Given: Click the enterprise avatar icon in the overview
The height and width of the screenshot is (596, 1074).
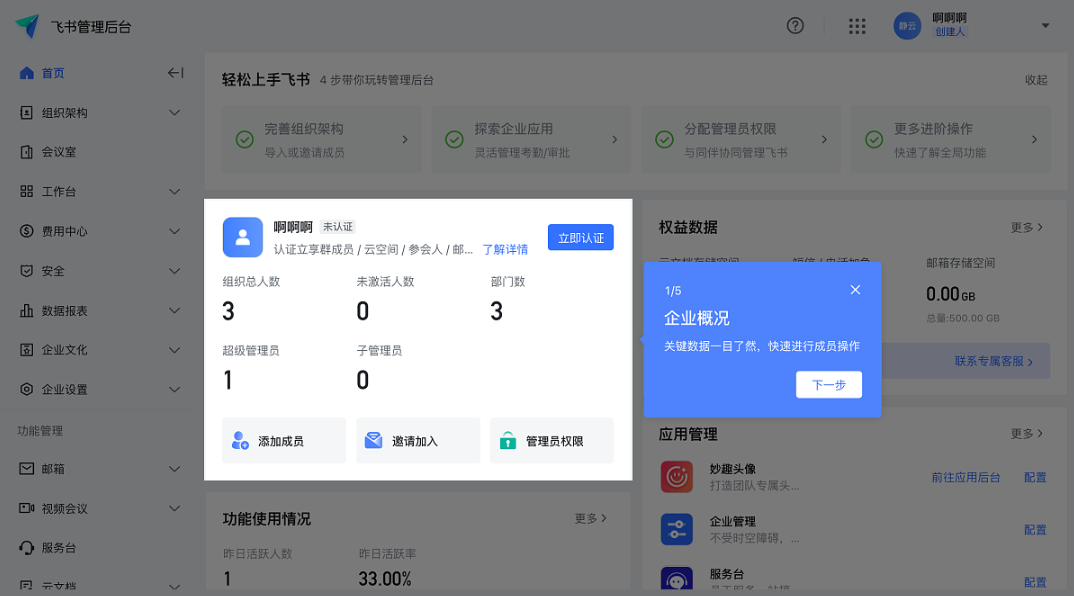Looking at the screenshot, I should 242,237.
